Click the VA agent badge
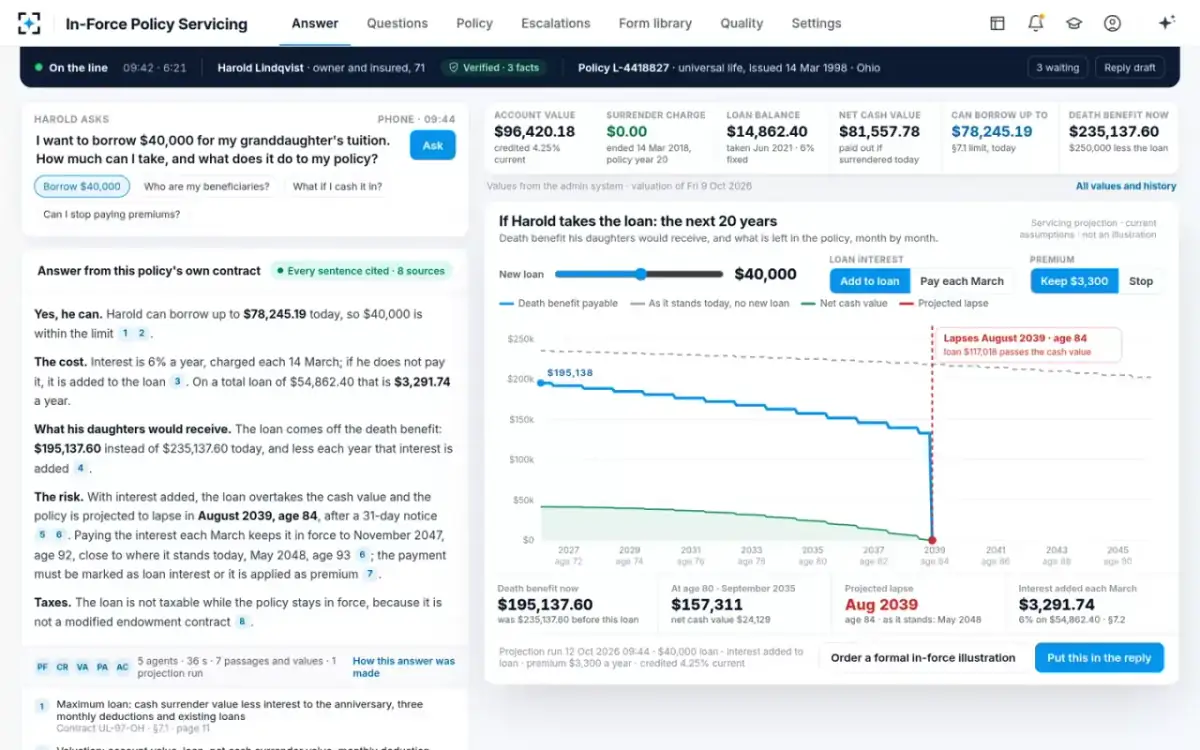 (x=82, y=667)
